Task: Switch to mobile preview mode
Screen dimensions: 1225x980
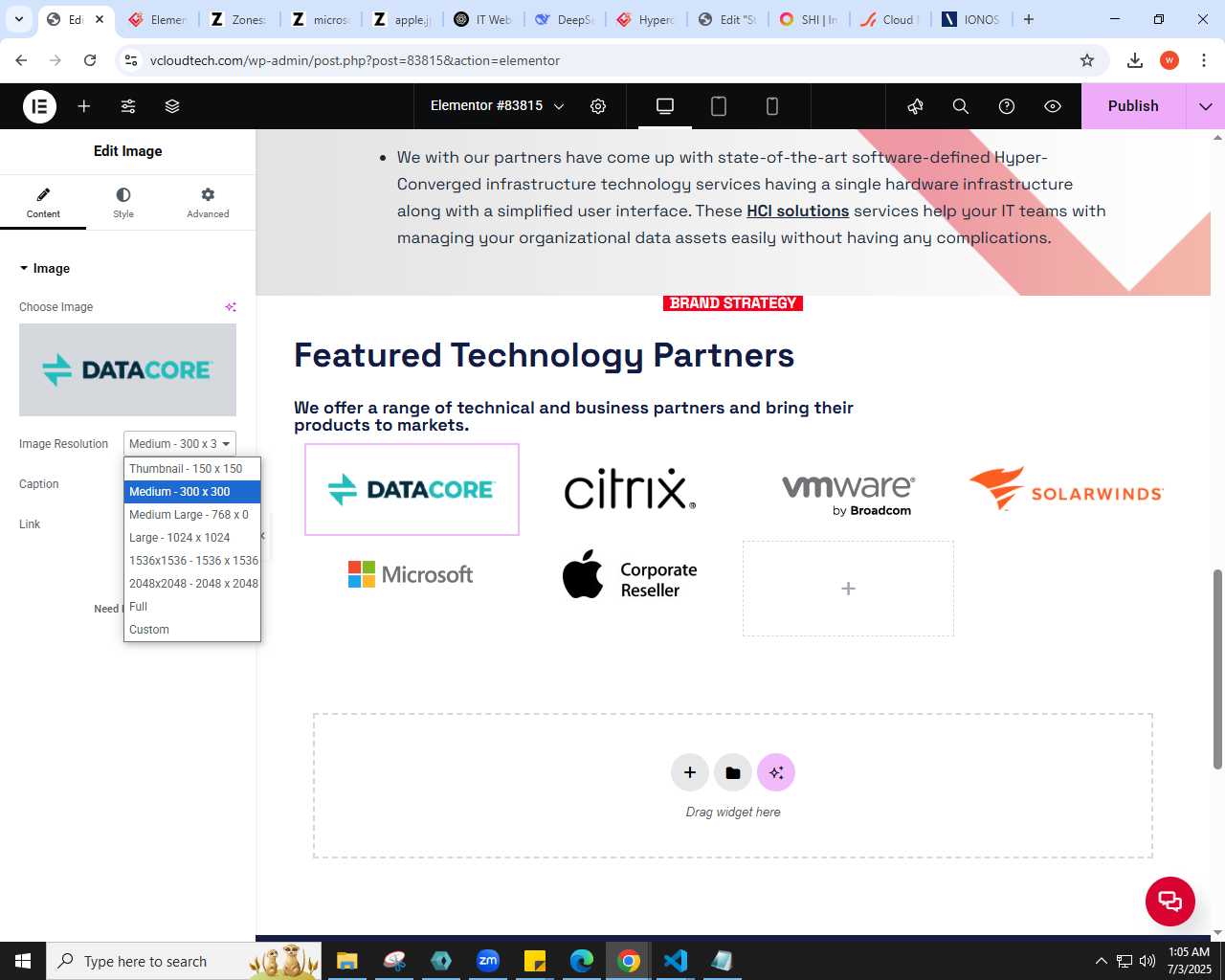Action: point(772,106)
